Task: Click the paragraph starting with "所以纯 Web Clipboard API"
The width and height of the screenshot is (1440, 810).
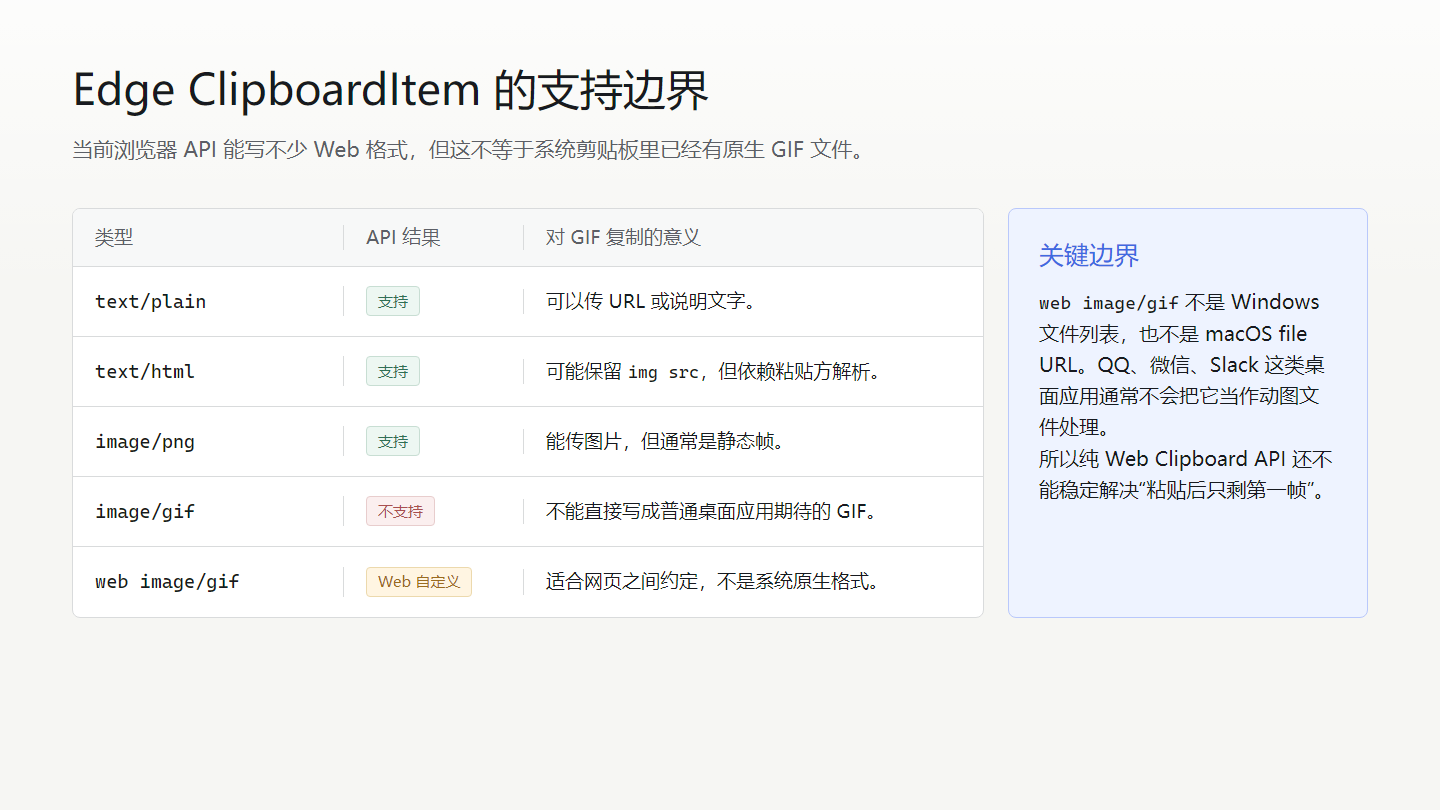Action: pyautogui.click(x=1186, y=475)
